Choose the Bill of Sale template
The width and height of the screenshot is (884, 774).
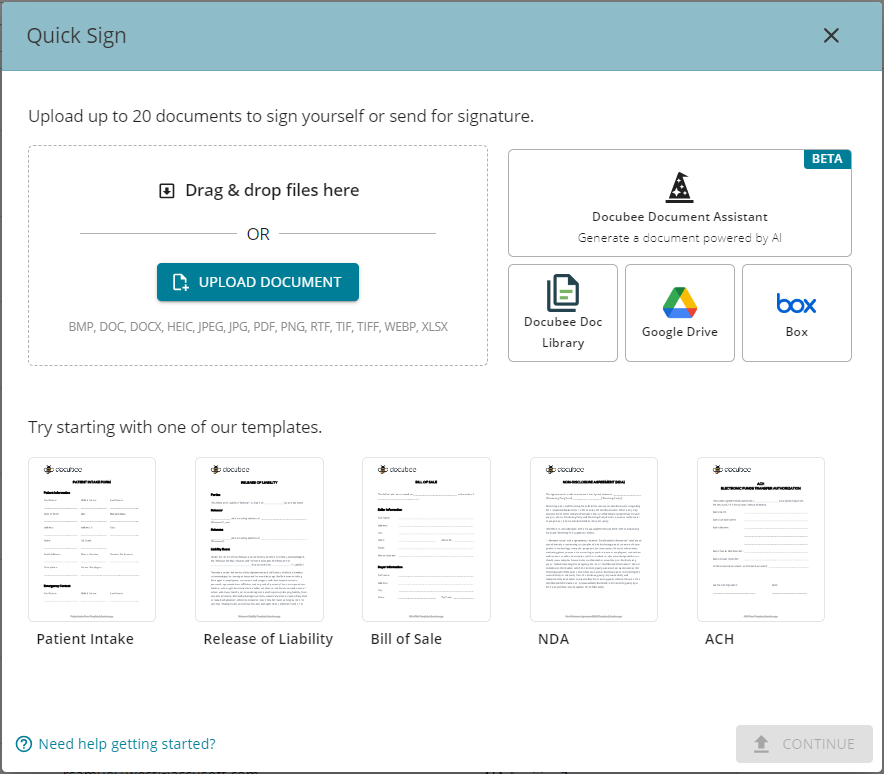426,539
